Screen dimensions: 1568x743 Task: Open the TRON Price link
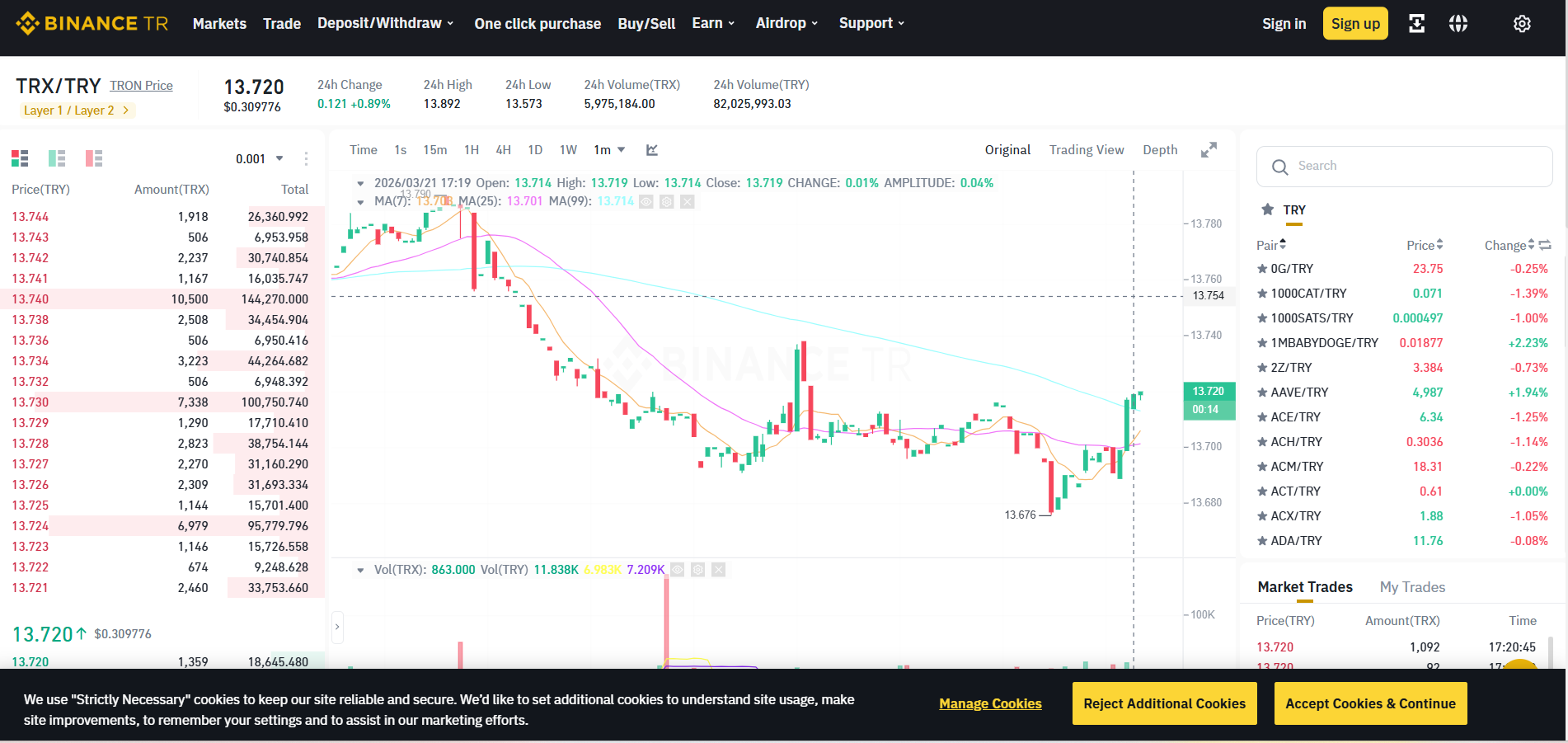[141, 86]
